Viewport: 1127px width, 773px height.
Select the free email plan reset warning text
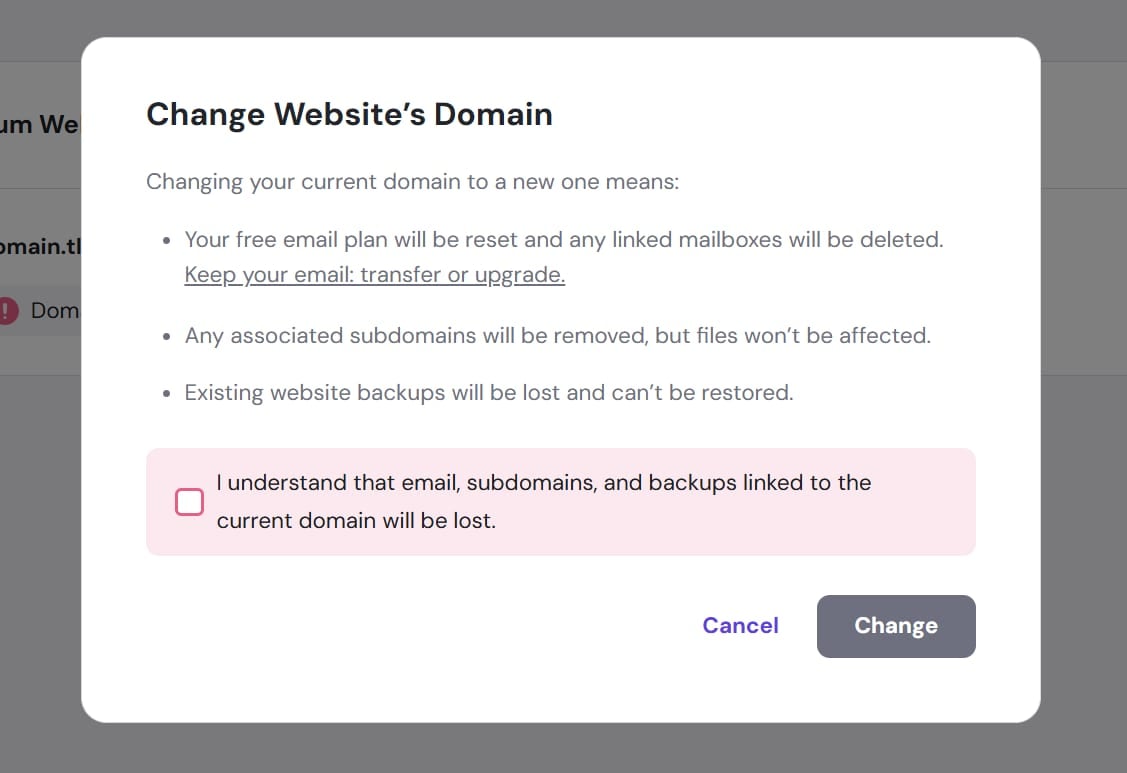pos(564,240)
